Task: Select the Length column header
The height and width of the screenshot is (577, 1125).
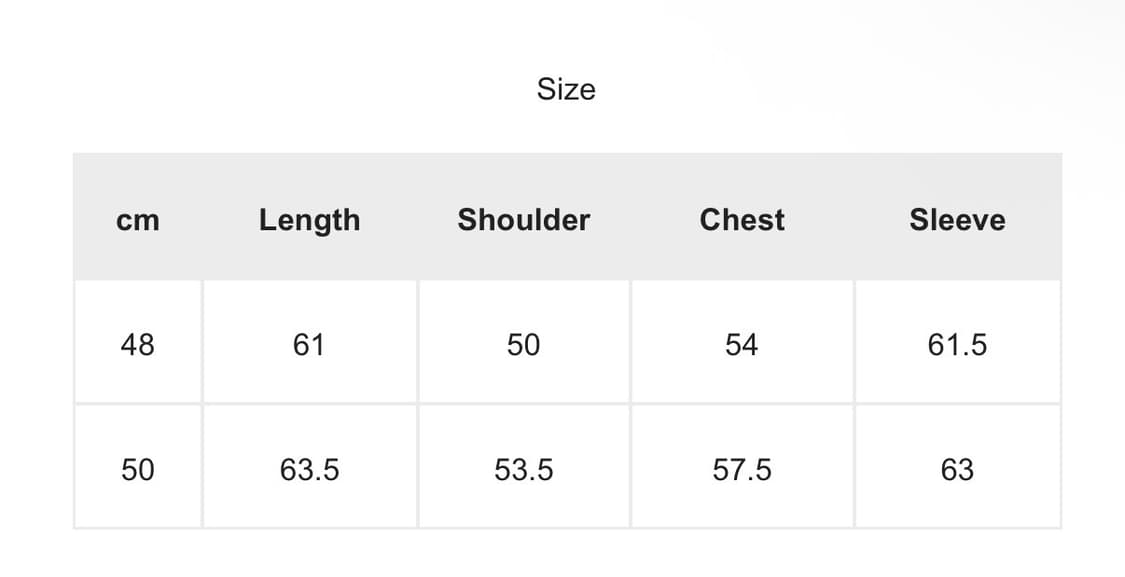Action: click(309, 220)
